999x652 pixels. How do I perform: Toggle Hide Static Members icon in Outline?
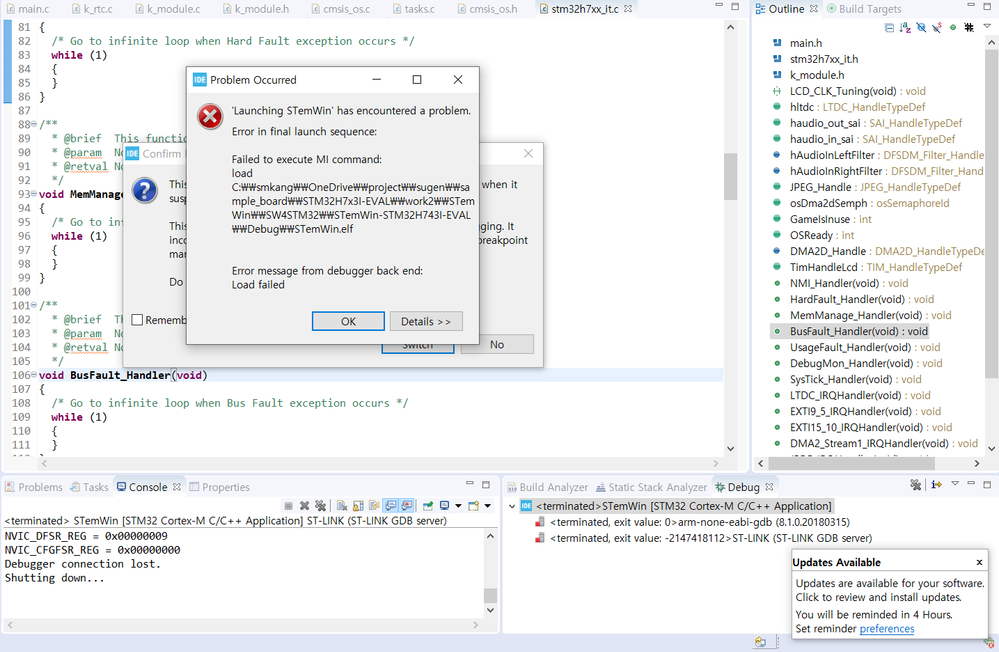(x=937, y=27)
